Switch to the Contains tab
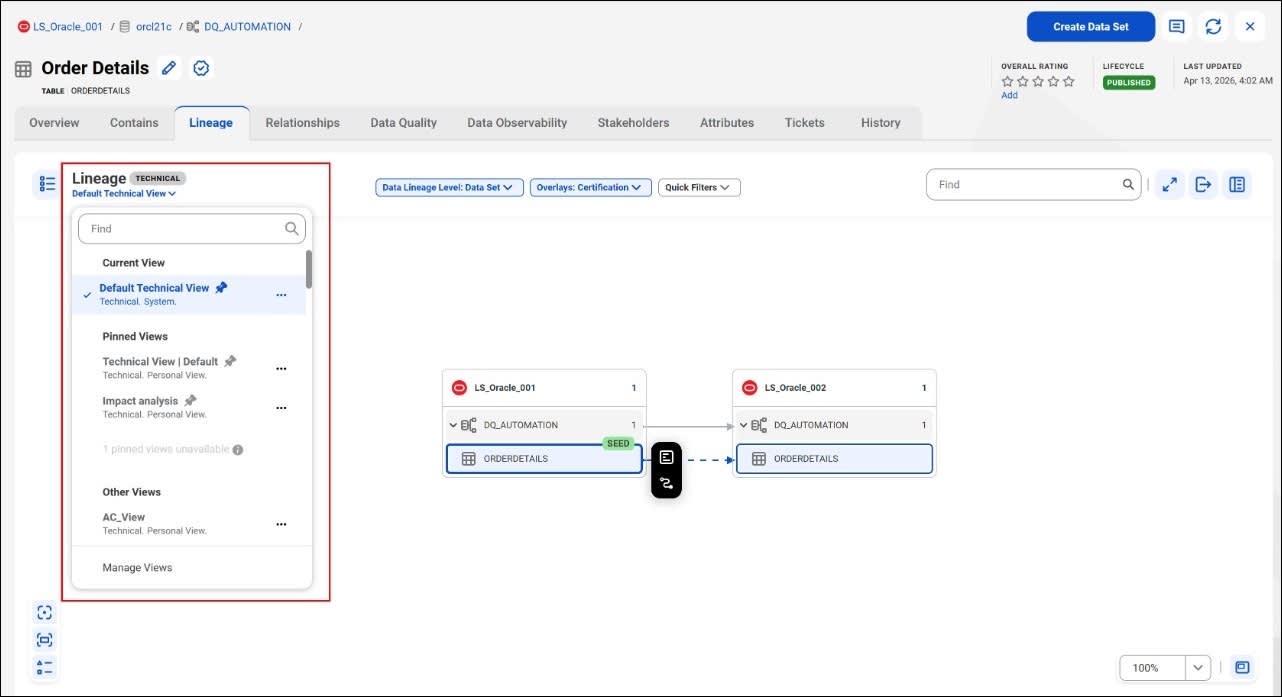 tap(134, 123)
